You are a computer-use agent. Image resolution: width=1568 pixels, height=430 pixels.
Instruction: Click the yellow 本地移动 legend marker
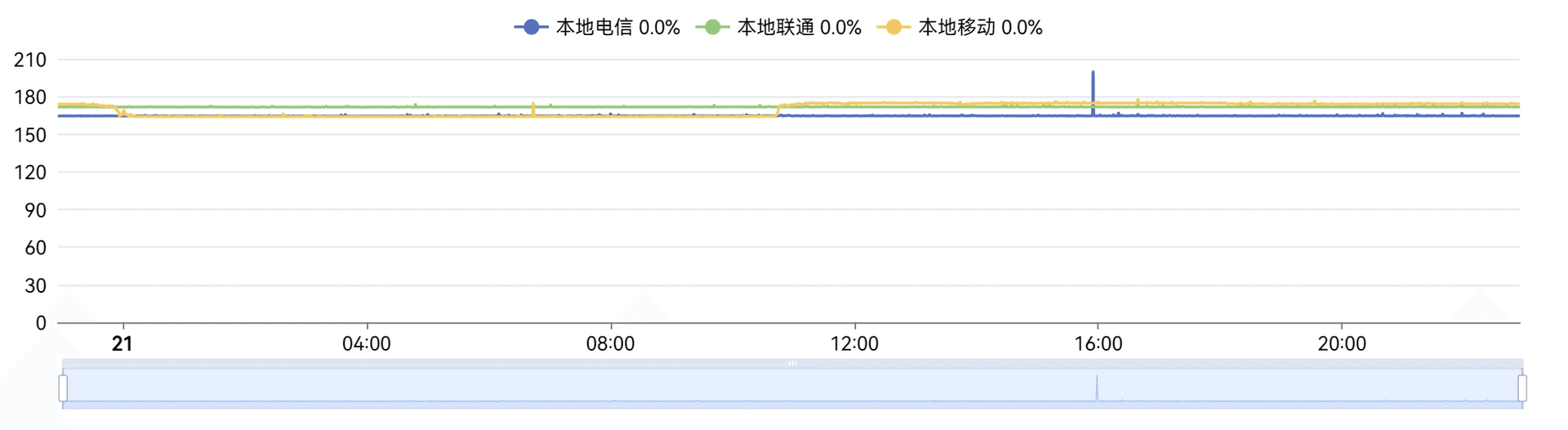click(893, 27)
